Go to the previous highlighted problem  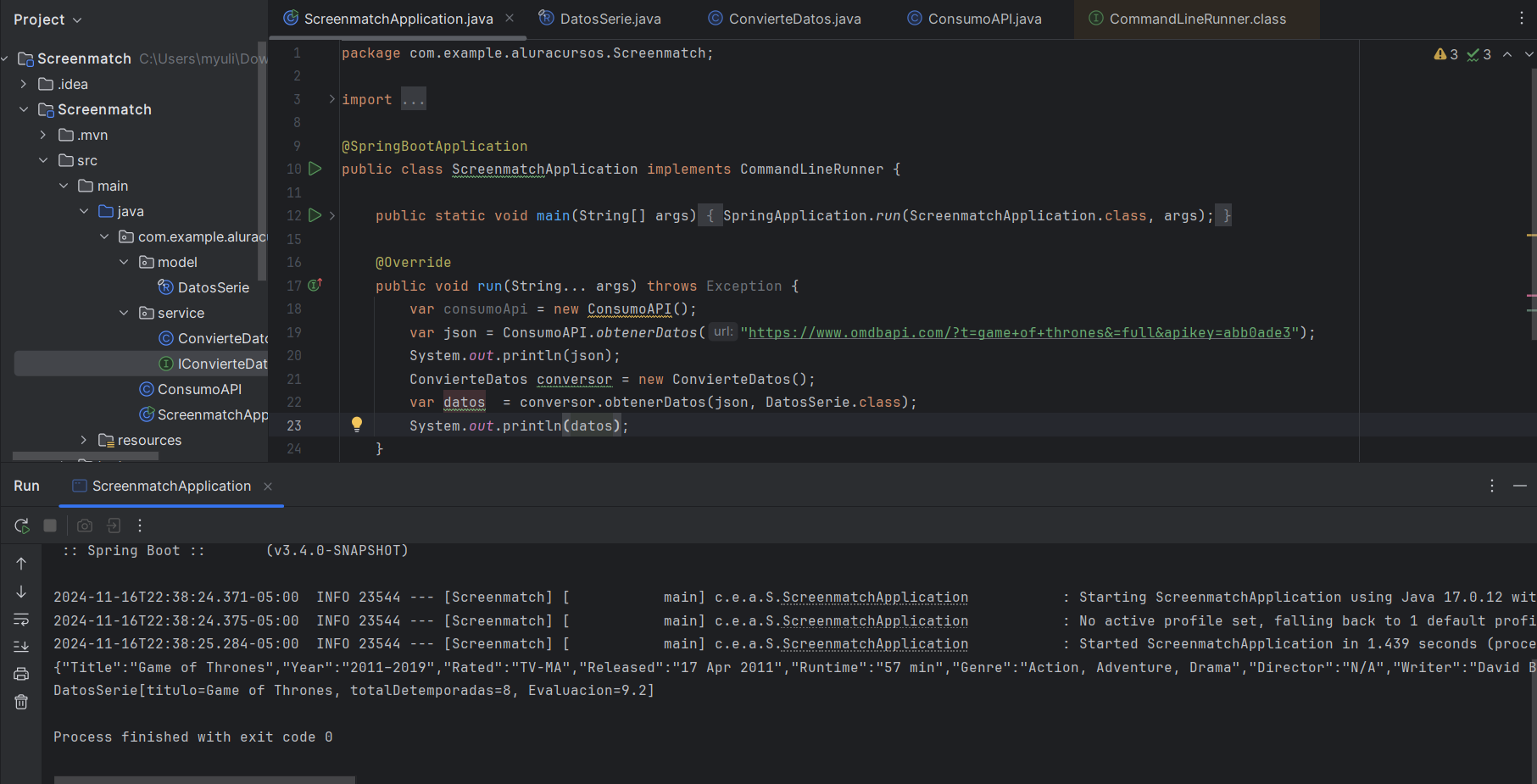(x=1507, y=54)
